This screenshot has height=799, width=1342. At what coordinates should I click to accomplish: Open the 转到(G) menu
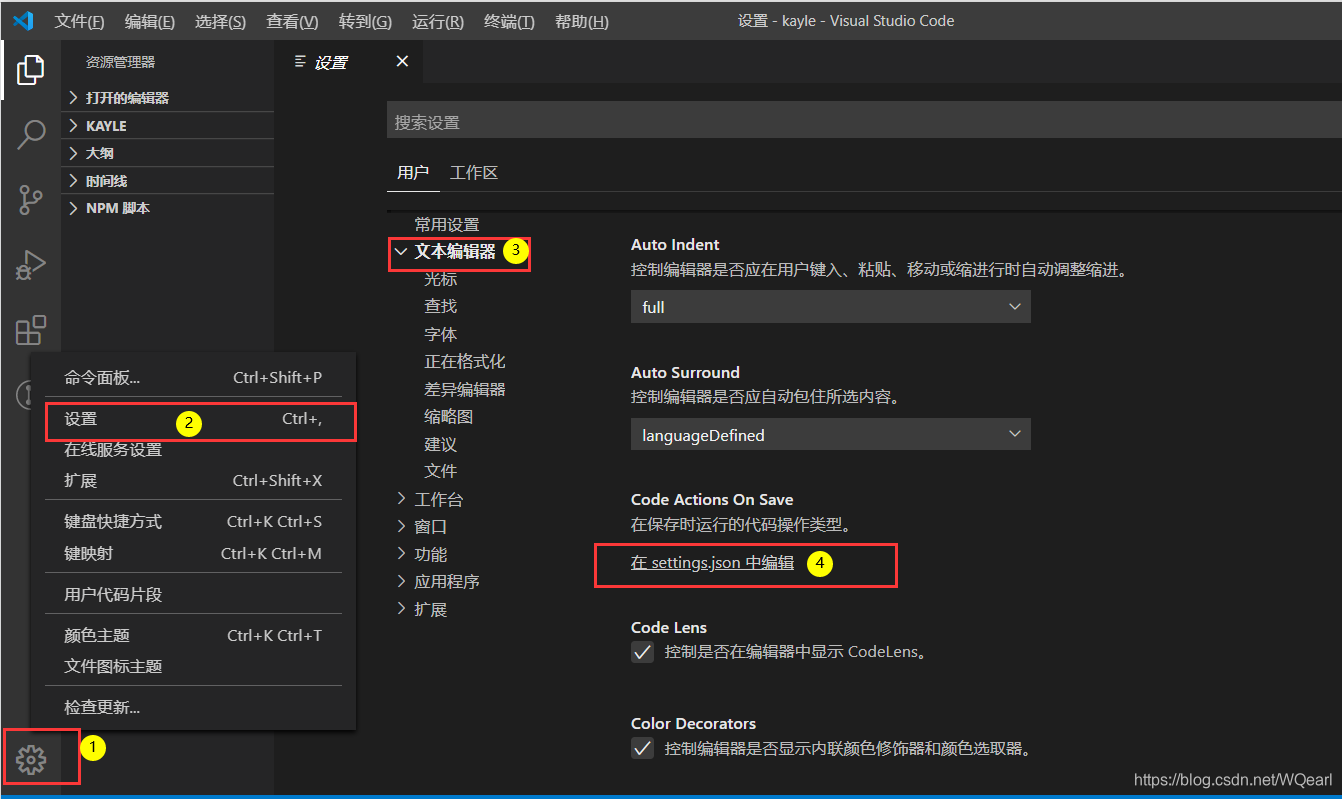365,22
